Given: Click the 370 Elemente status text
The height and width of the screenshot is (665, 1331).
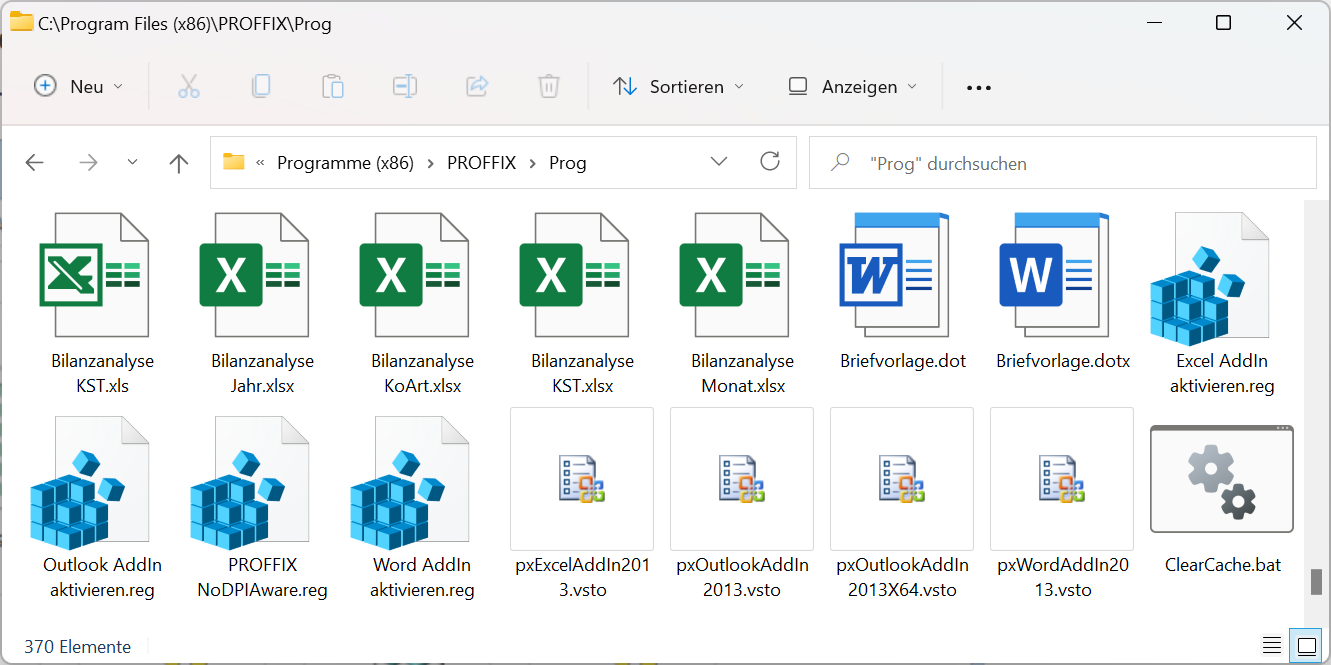Looking at the screenshot, I should point(78,647).
